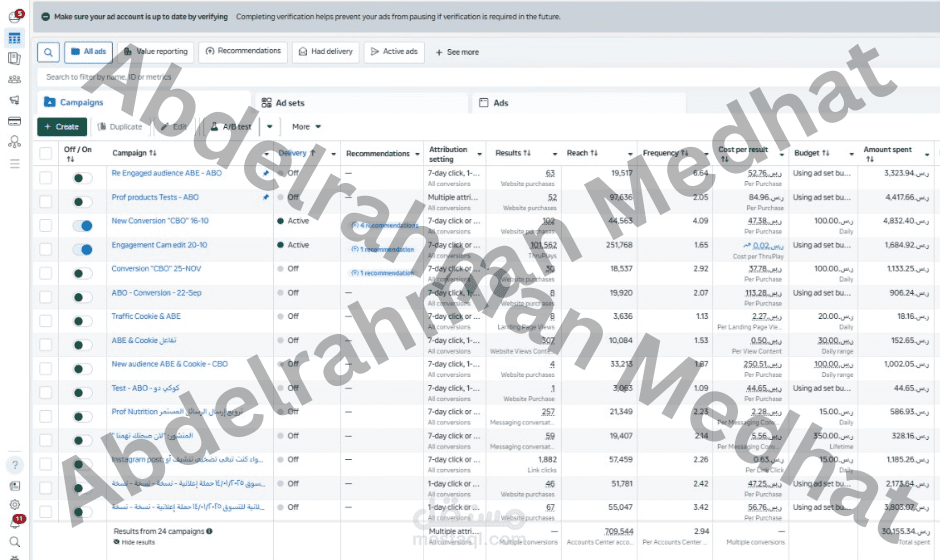Click the info icon beside Results from 24 campaigns
This screenshot has width=940, height=560.
(209, 531)
